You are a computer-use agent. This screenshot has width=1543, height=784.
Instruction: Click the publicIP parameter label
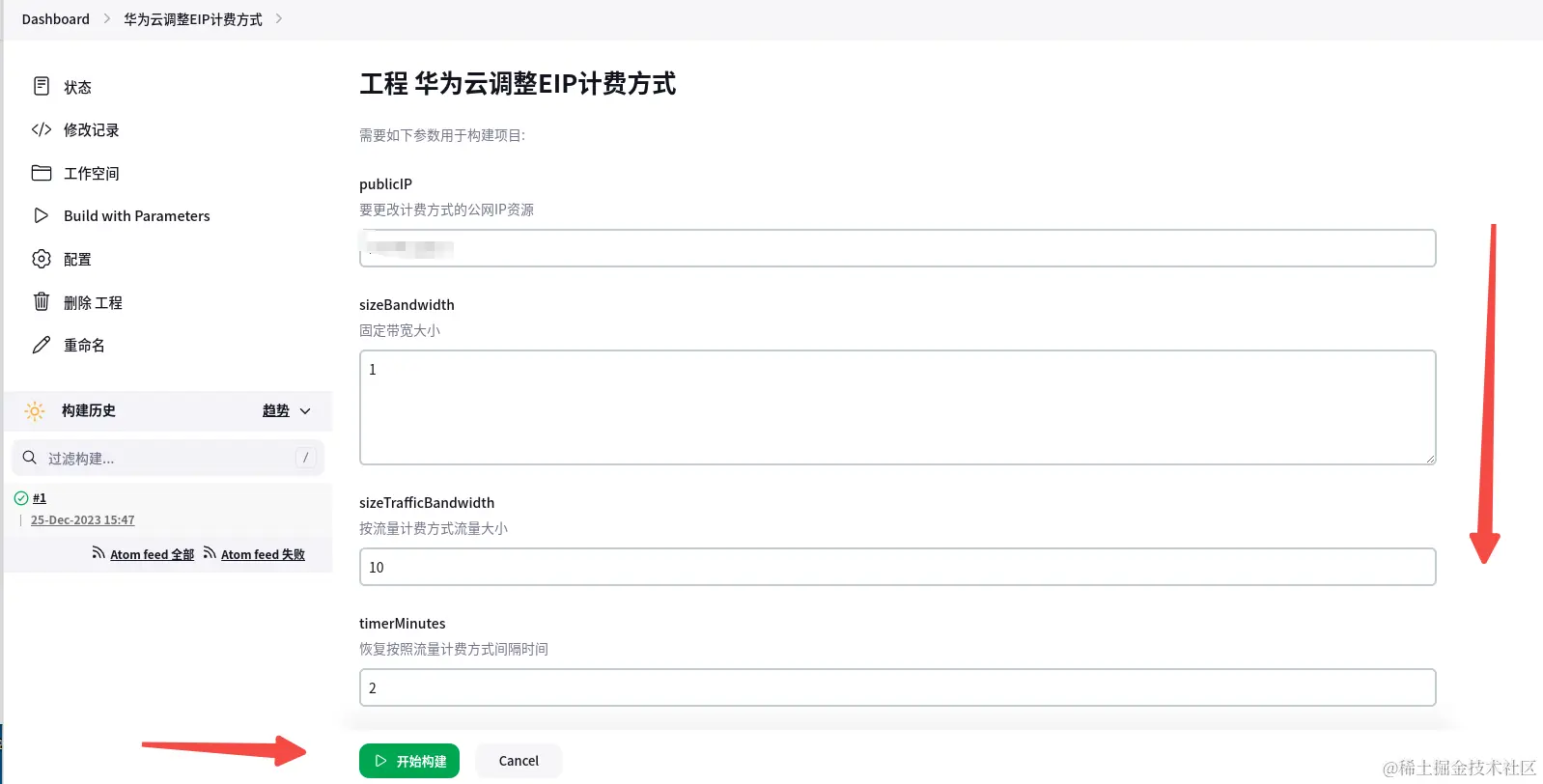pyautogui.click(x=385, y=183)
